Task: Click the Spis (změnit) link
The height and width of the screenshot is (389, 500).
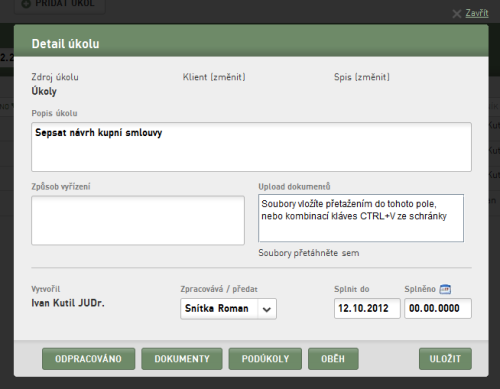Action: (362, 77)
